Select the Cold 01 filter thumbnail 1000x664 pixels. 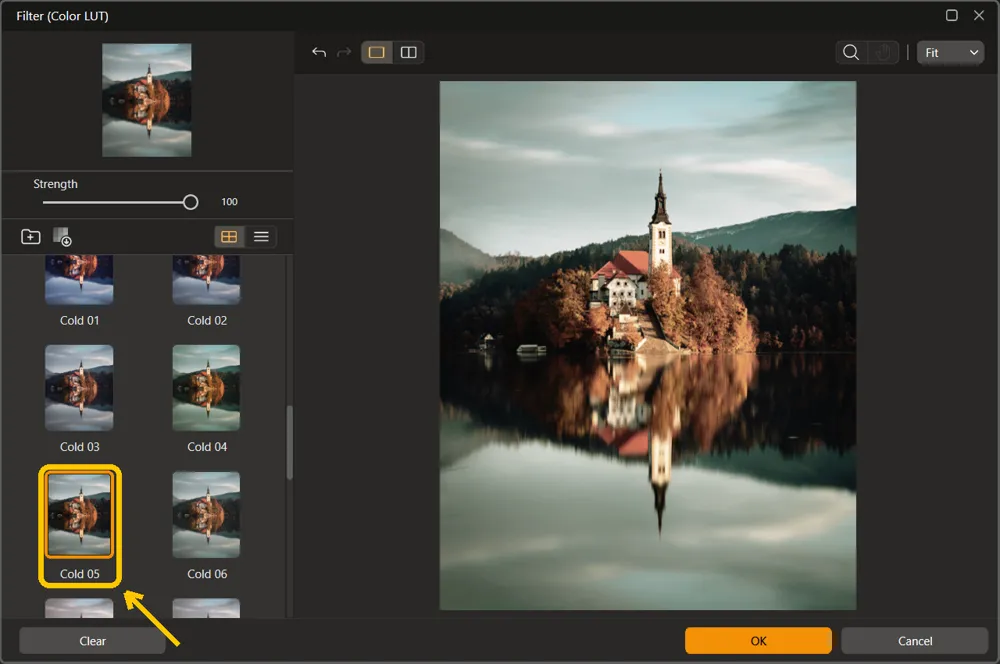(79, 279)
